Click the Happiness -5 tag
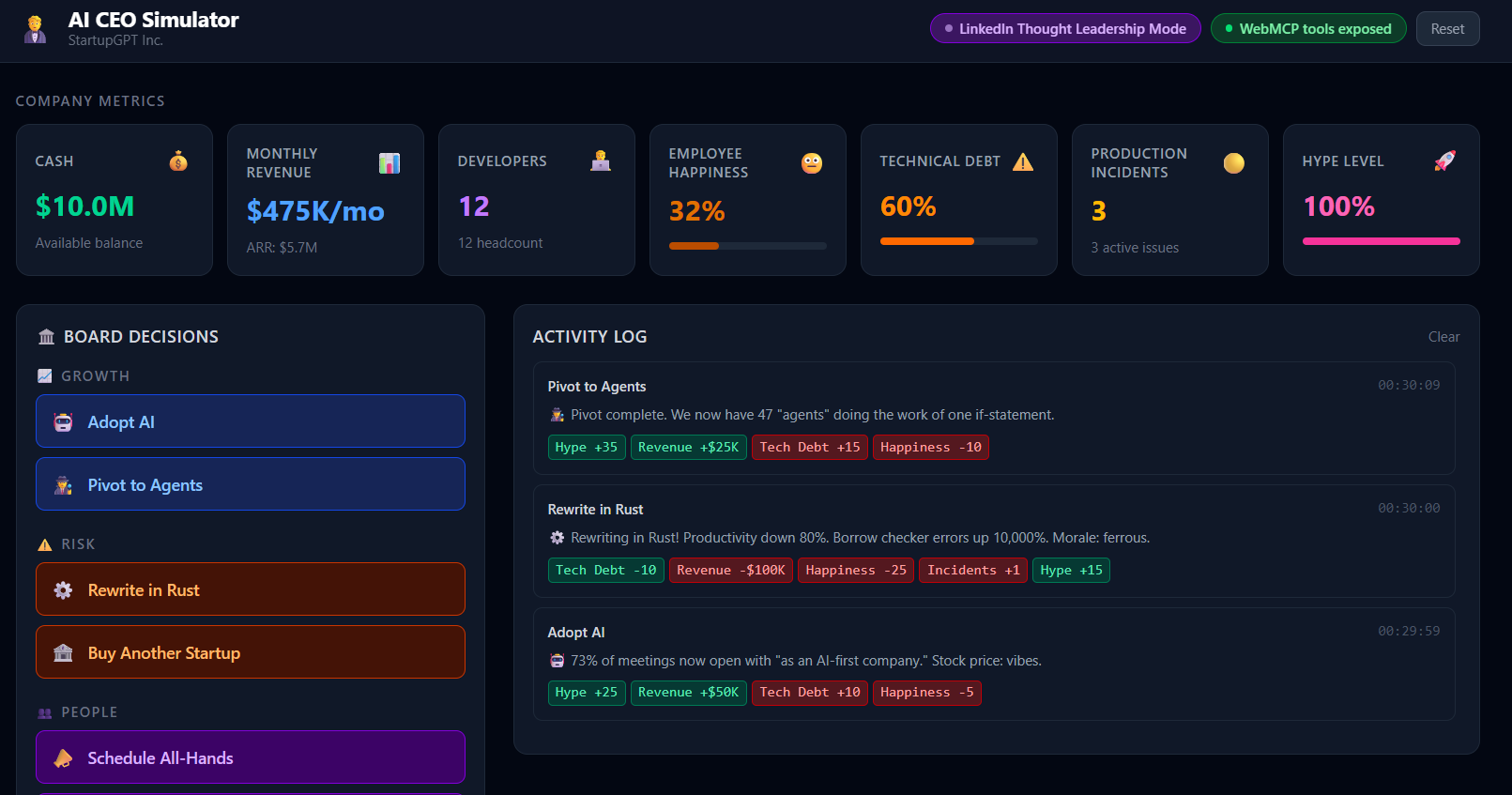Viewport: 1512px width, 795px height. [927, 693]
